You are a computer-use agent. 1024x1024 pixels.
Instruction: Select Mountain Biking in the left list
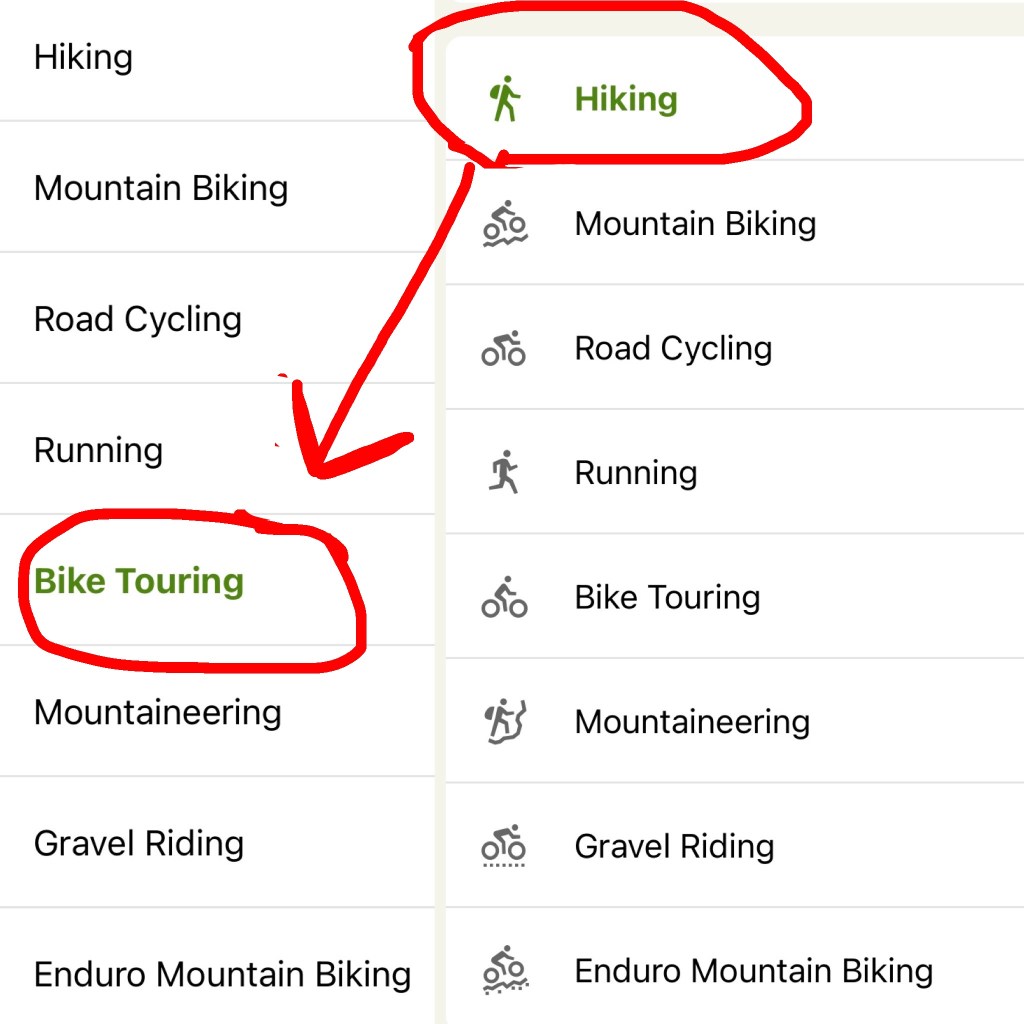161,188
